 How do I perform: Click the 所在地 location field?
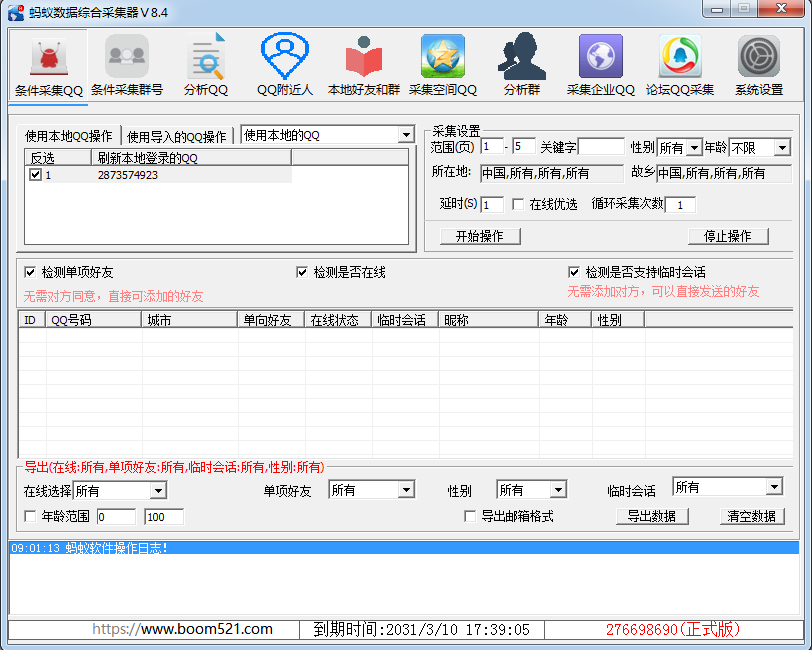(552, 173)
